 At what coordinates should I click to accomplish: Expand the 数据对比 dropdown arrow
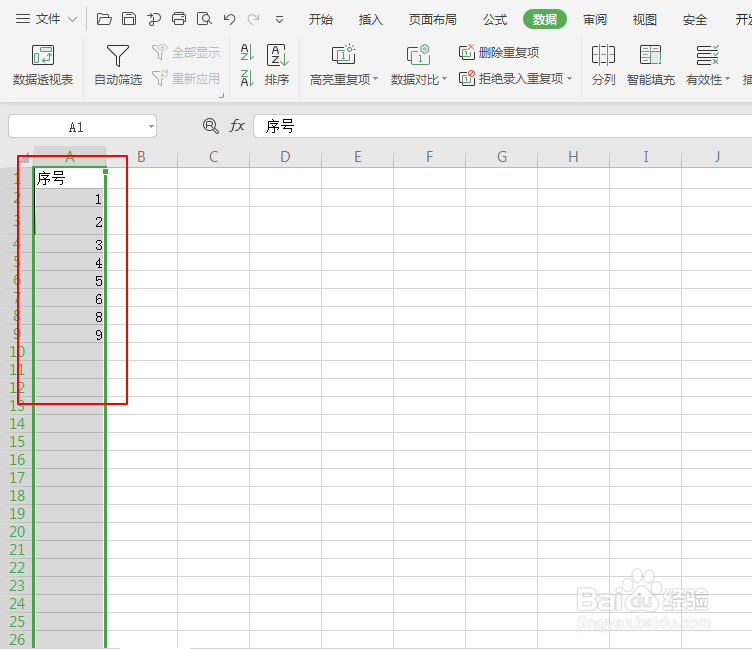[445, 79]
